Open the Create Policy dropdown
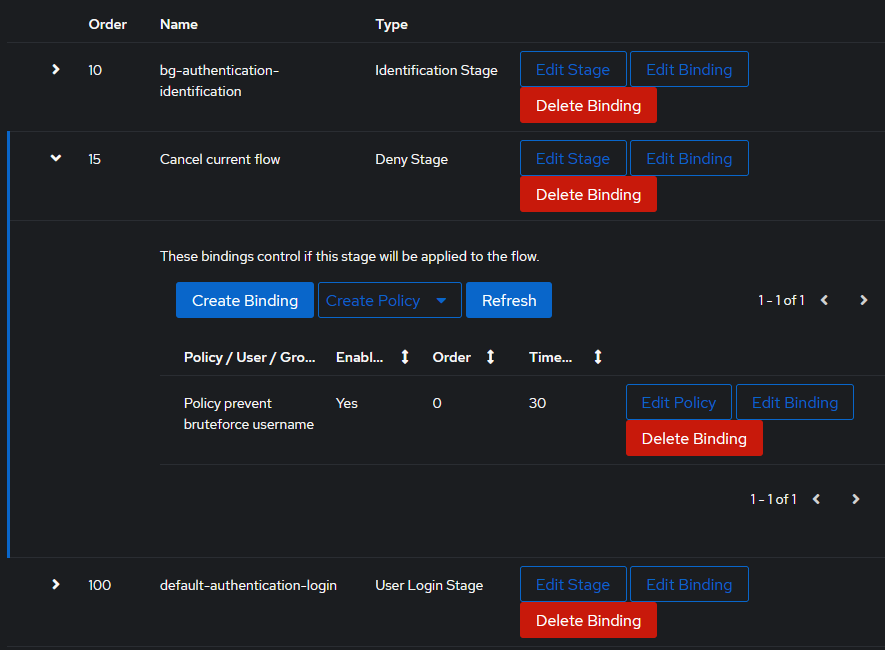 pos(389,300)
